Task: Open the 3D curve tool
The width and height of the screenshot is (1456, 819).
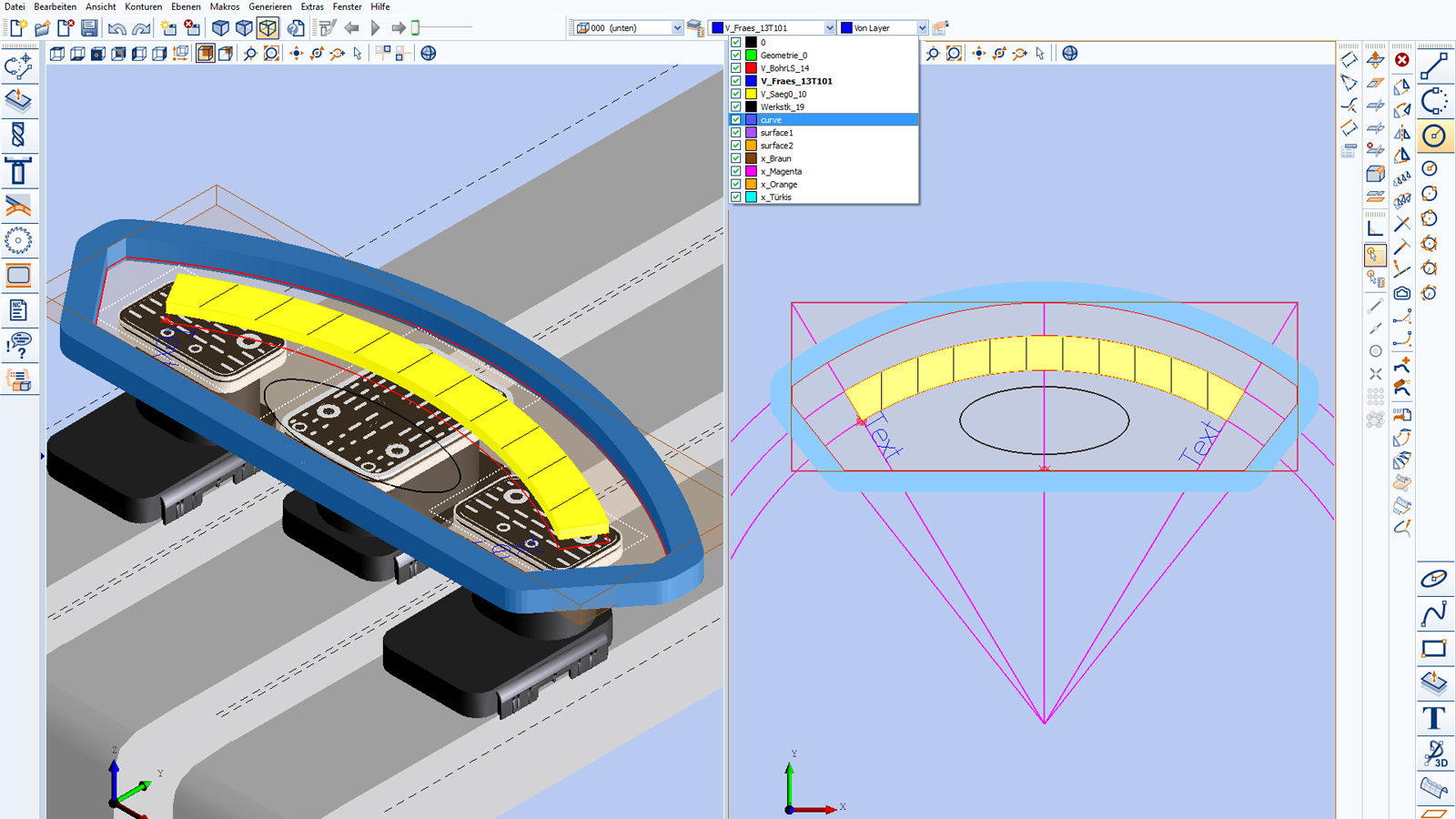Action: coord(1434,753)
